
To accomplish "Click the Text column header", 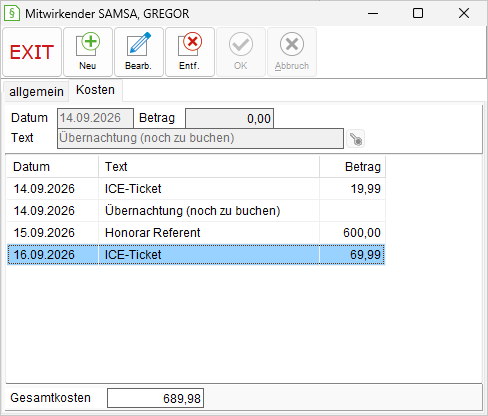I will click(x=209, y=167).
